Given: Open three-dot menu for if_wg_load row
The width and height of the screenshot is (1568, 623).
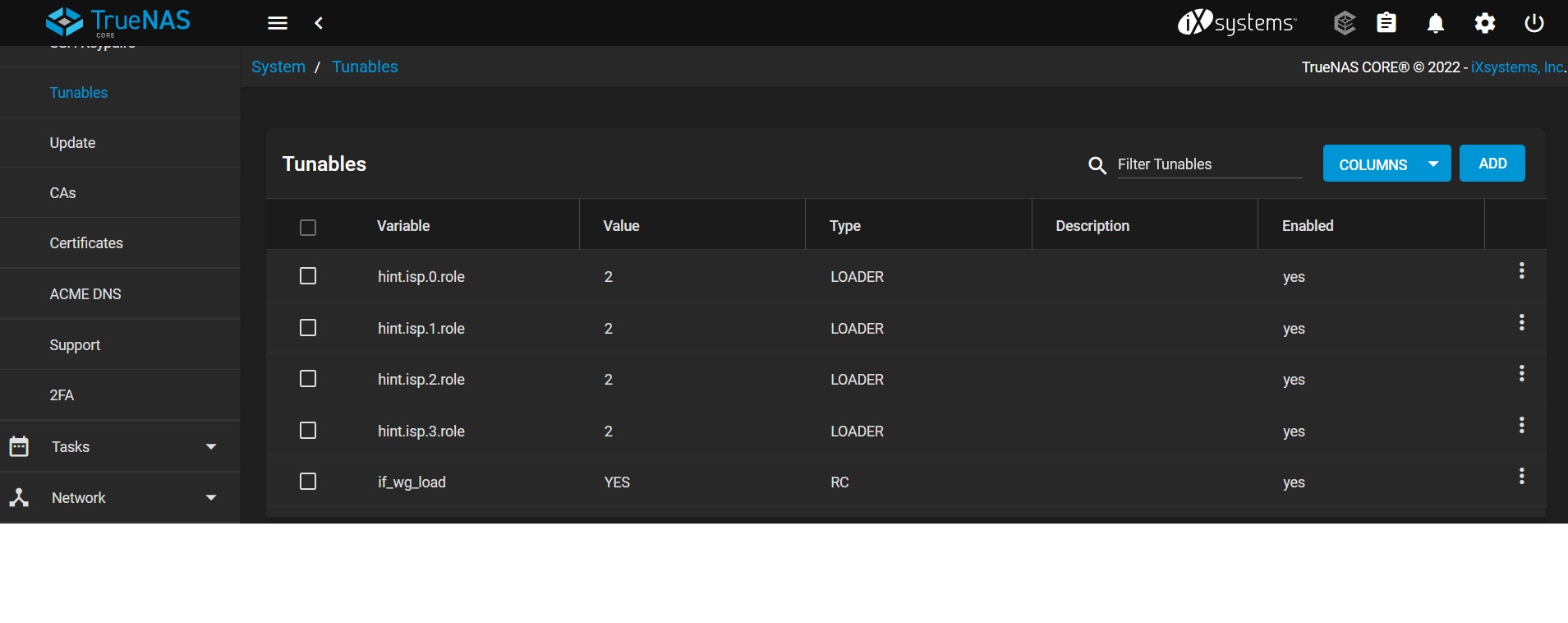Looking at the screenshot, I should 1522,477.
